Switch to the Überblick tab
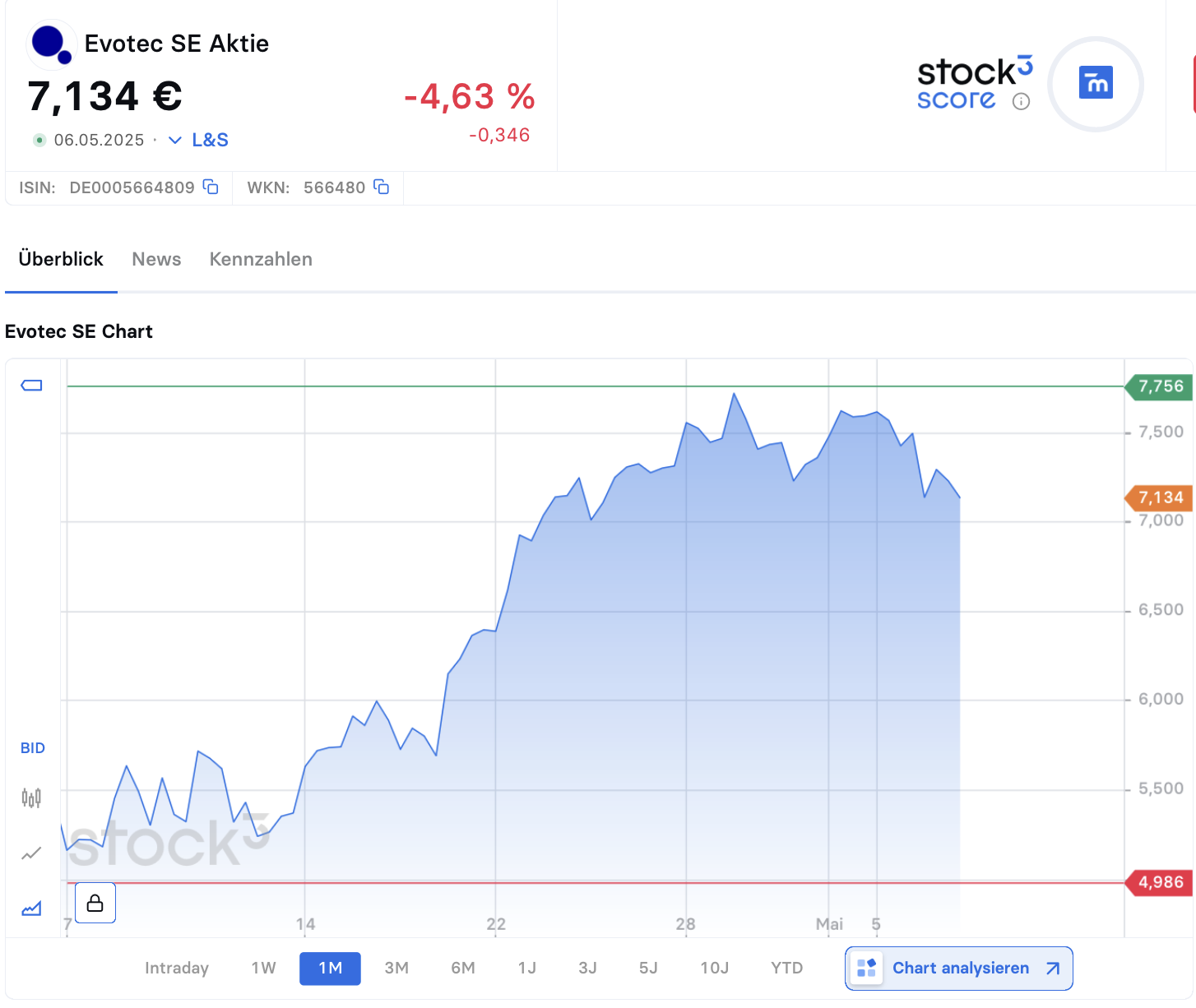This screenshot has width=1196, height=1008. [61, 259]
